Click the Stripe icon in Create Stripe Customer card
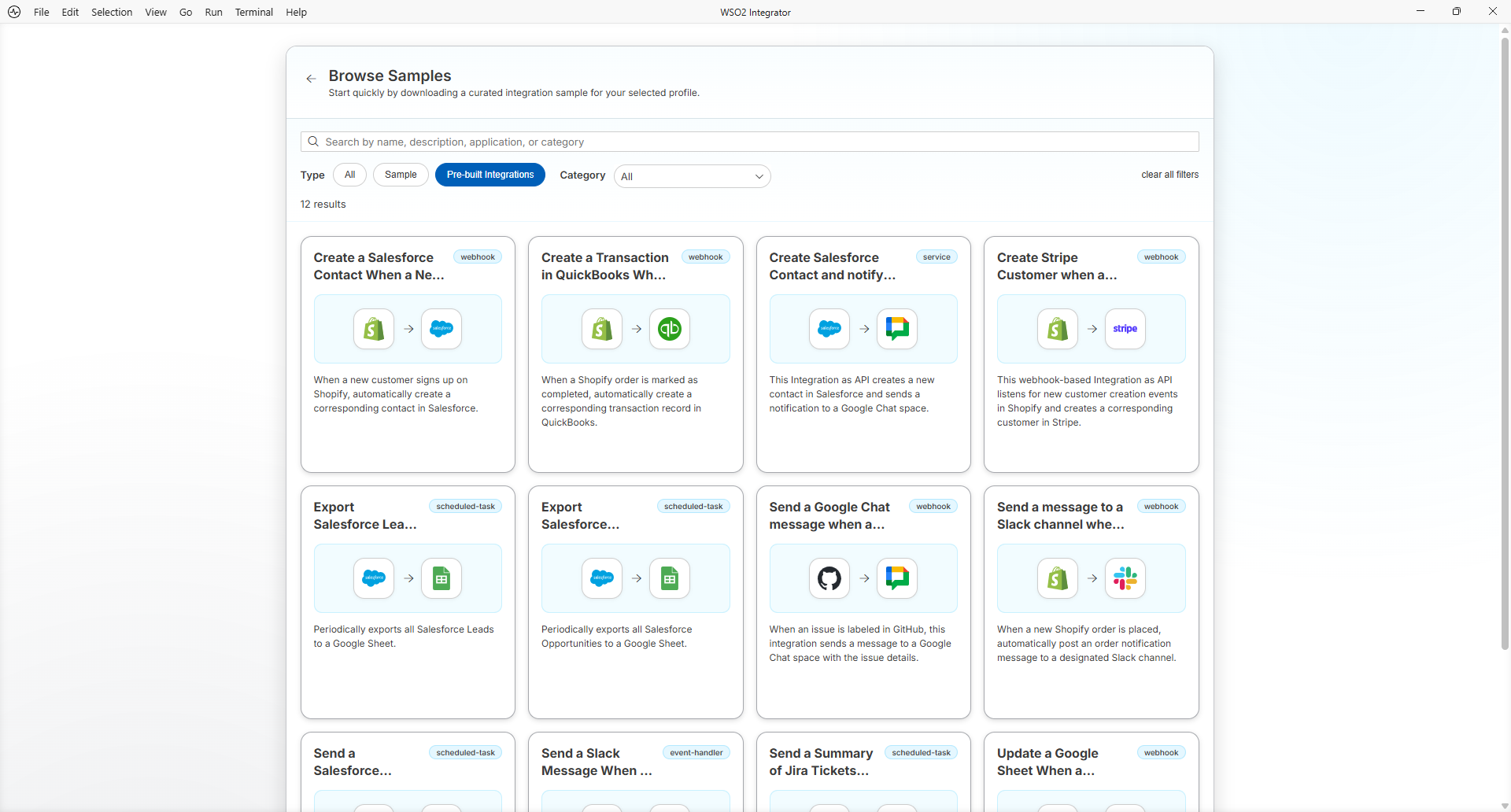This screenshot has width=1511, height=812. [x=1125, y=329]
